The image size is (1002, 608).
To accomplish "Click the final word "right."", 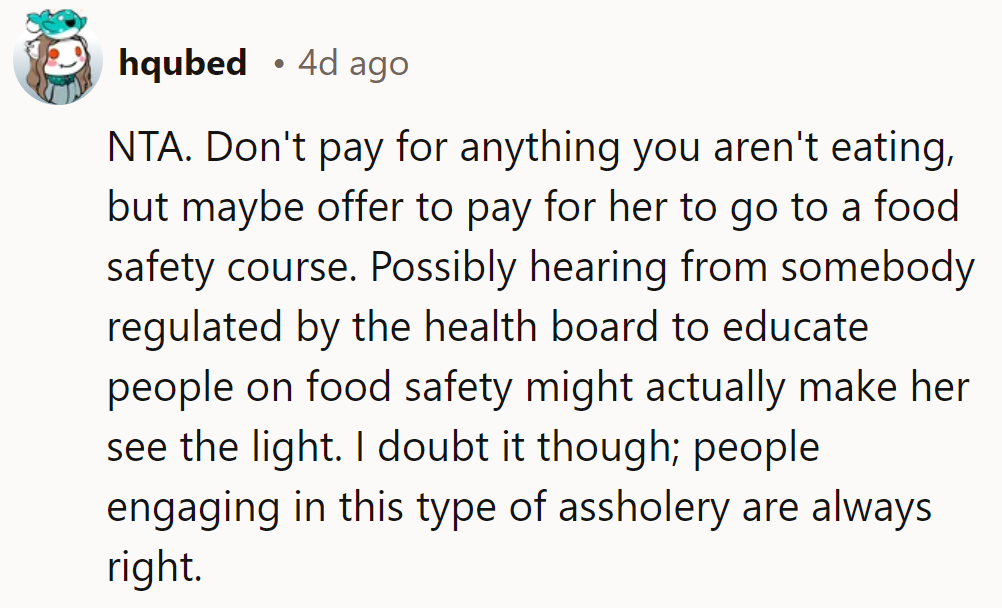I will point(154,566).
